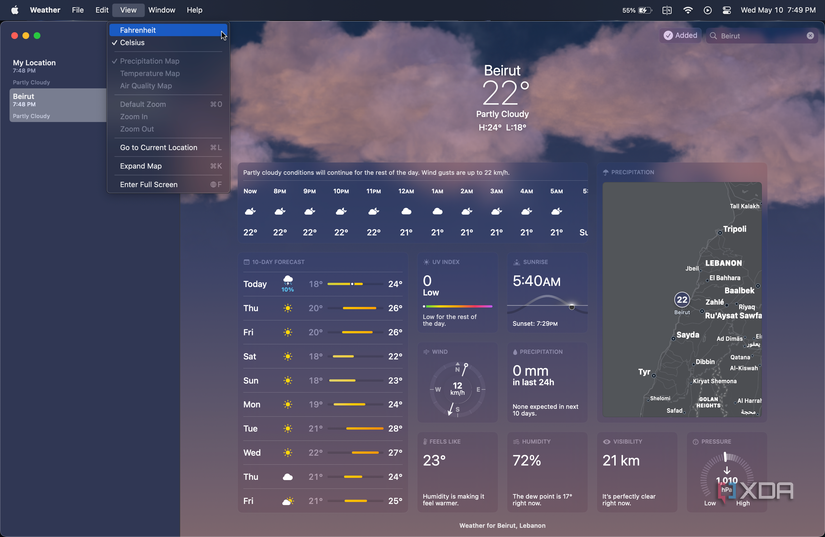Click the sunrise arc graph
This screenshot has height=537, width=825.
(547, 305)
